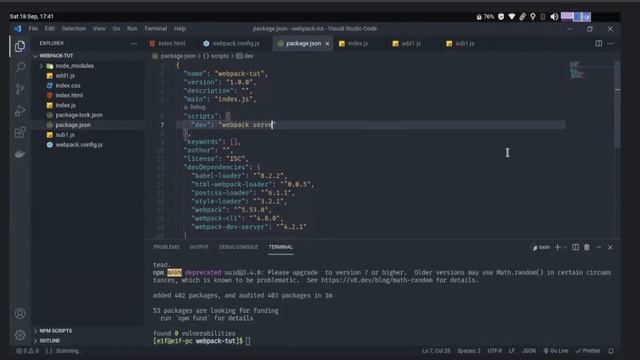
Task: Click Go Live in status bar
Action: [556, 351]
